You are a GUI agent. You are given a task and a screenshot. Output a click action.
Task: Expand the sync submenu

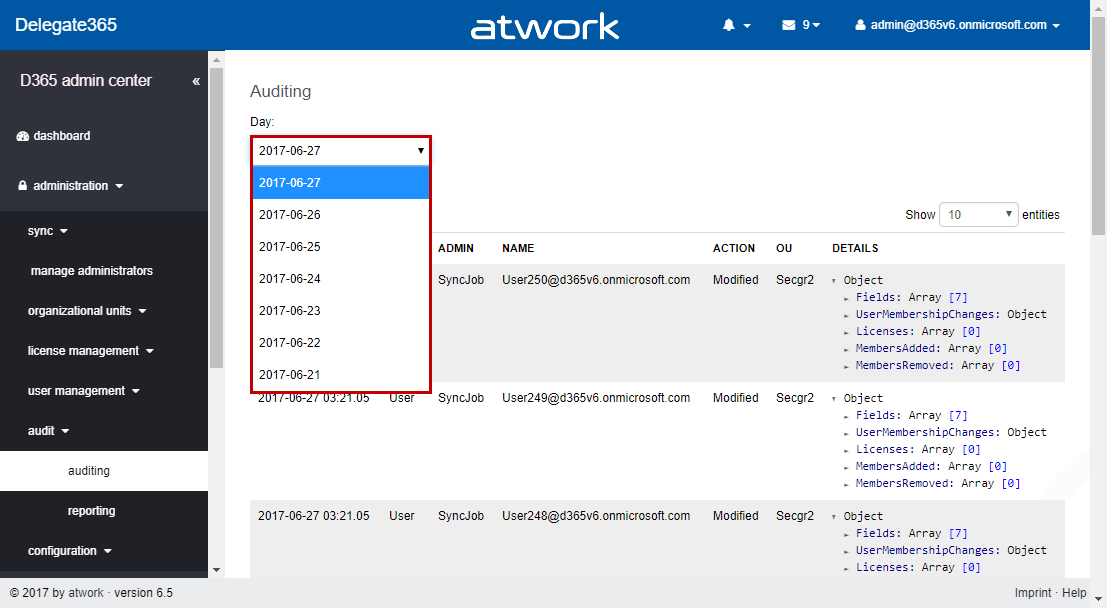click(x=47, y=231)
